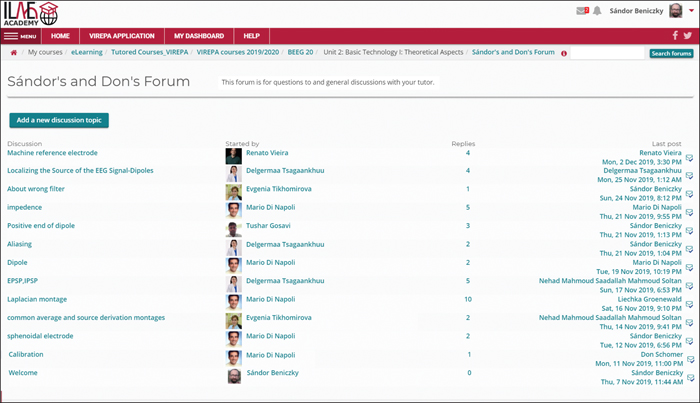Viewport: 700px width, 403px height.
Task: Subscribe icon for Dipole discussion row
Action: (x=689, y=267)
